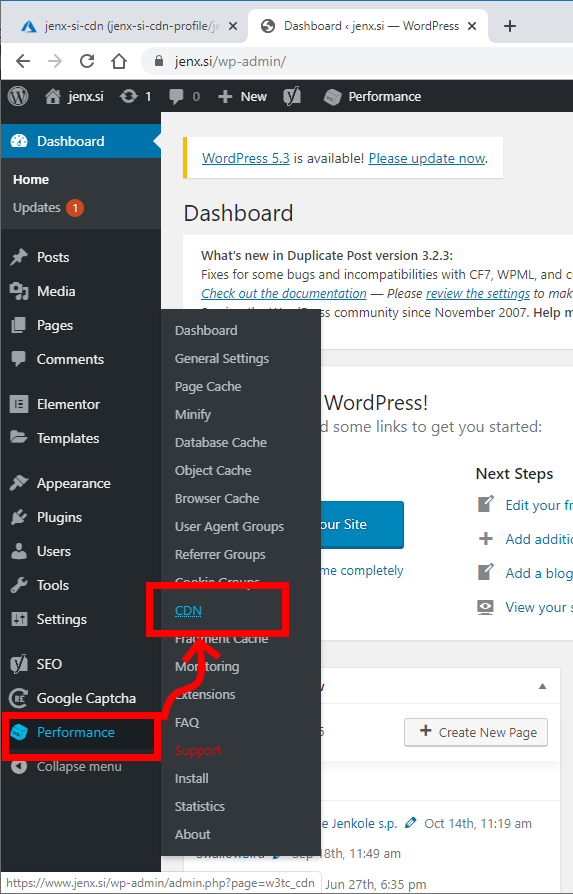Click the Plugins plug icon
573x894 pixels.
coord(19,517)
